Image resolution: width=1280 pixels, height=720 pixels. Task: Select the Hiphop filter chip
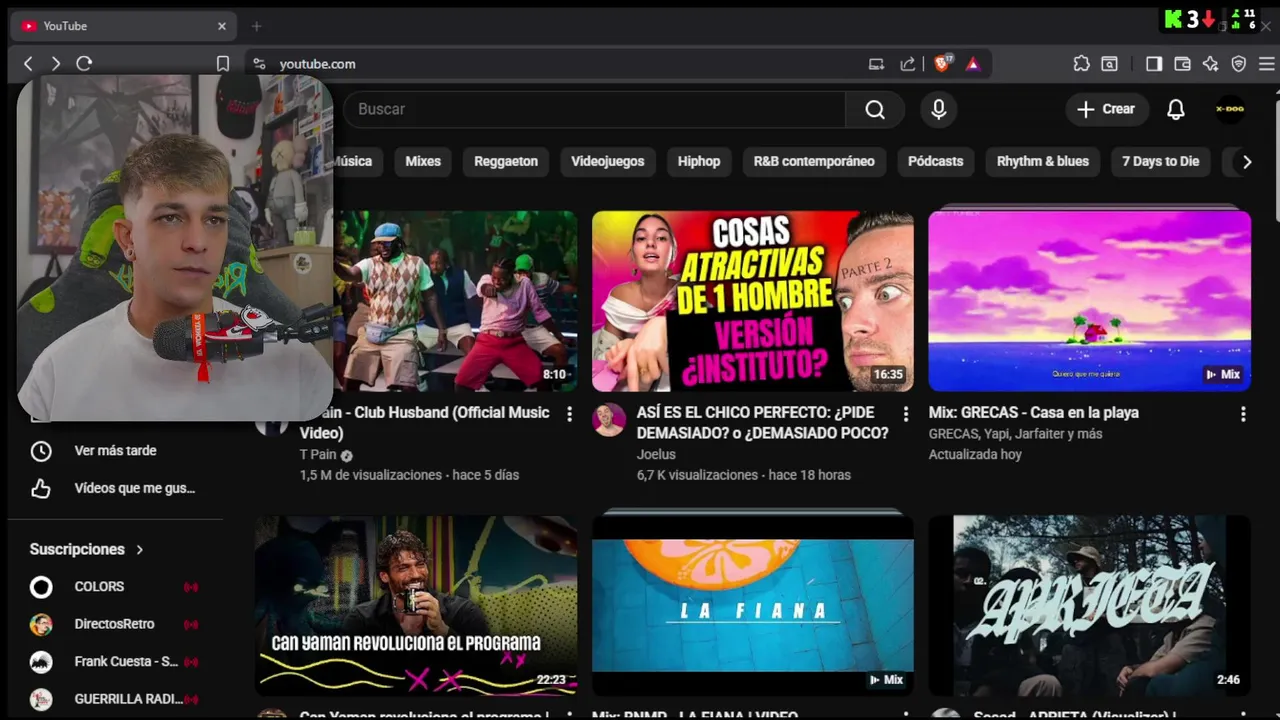point(699,161)
